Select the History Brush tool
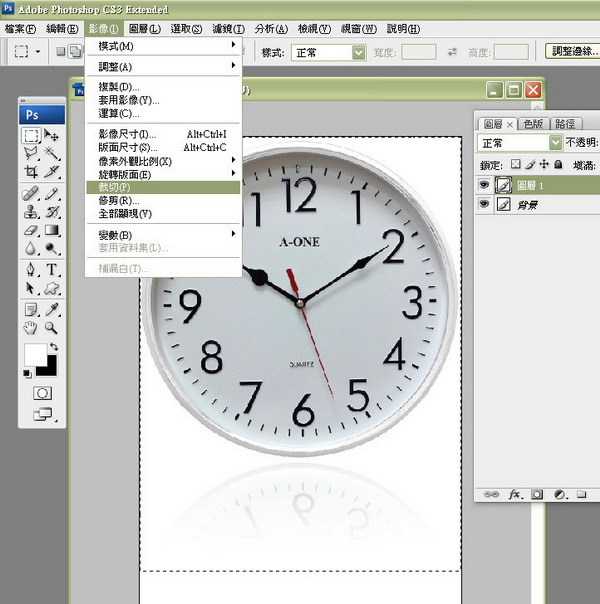600x604 pixels. tap(51, 211)
